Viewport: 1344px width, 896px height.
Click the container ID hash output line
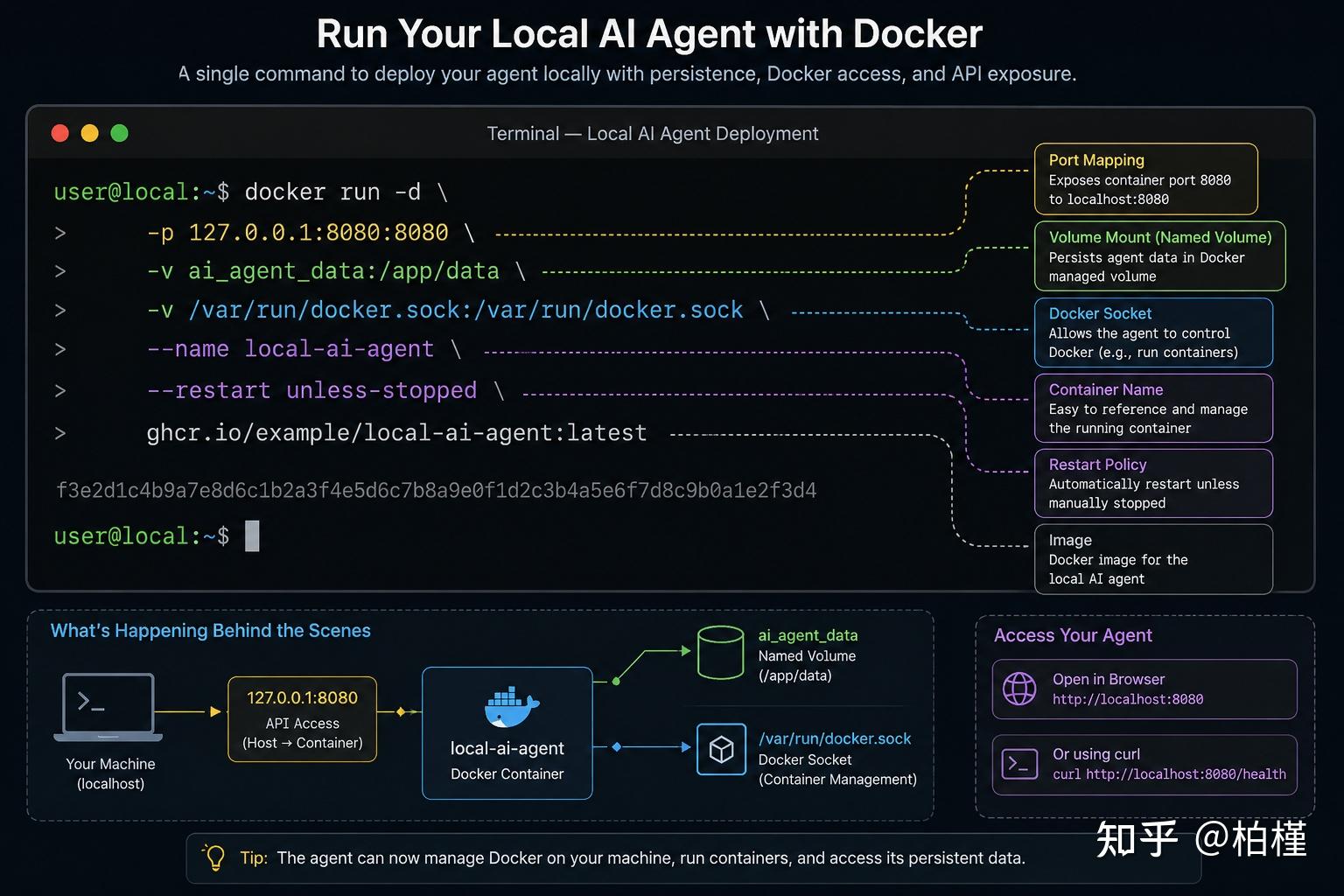[436, 490]
